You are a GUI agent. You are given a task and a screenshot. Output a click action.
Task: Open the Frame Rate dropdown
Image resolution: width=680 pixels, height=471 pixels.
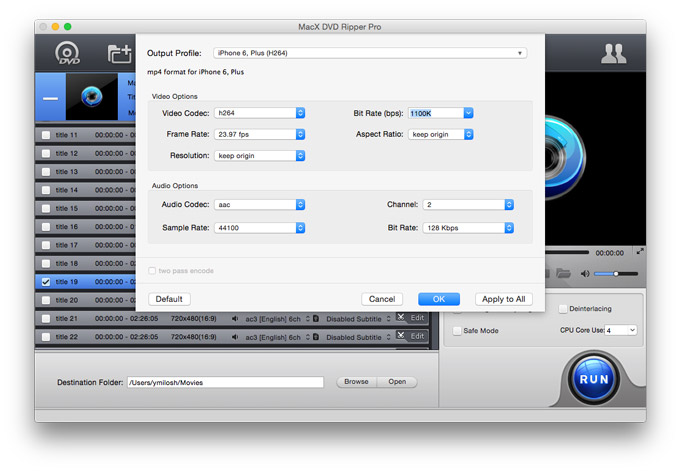(x=258, y=134)
